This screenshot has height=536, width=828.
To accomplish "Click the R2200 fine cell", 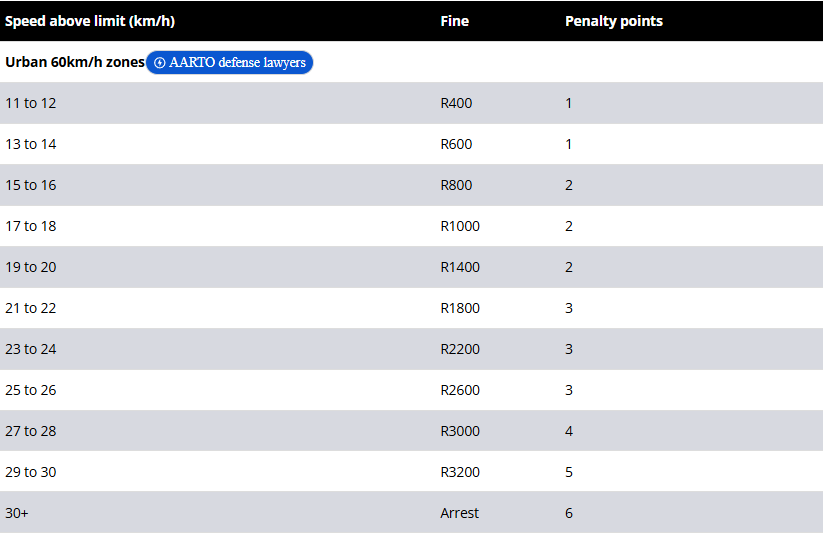I will click(460, 349).
